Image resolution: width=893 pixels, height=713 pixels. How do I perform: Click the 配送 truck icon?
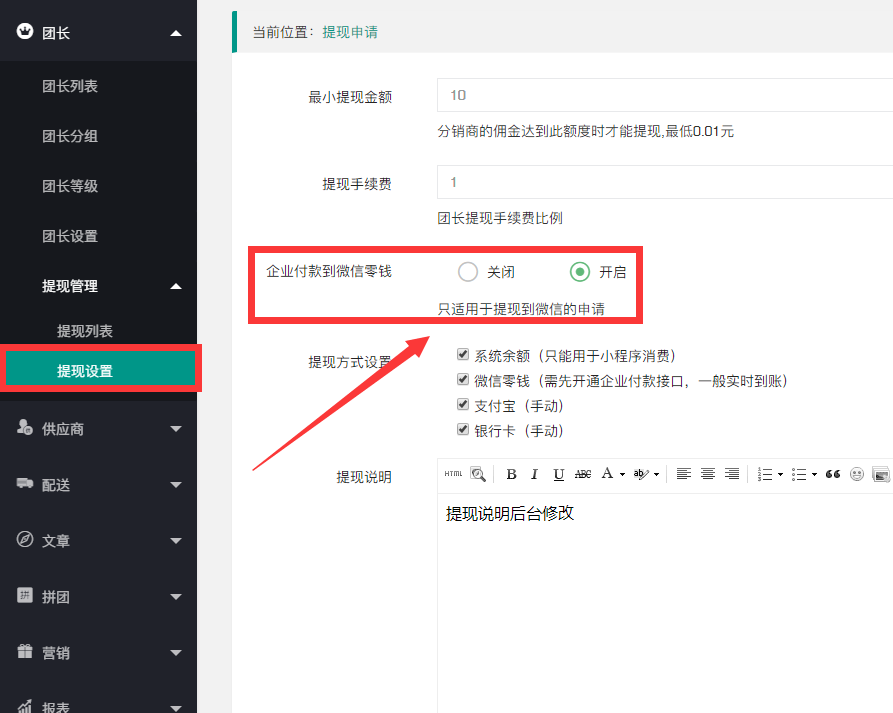click(x=24, y=483)
